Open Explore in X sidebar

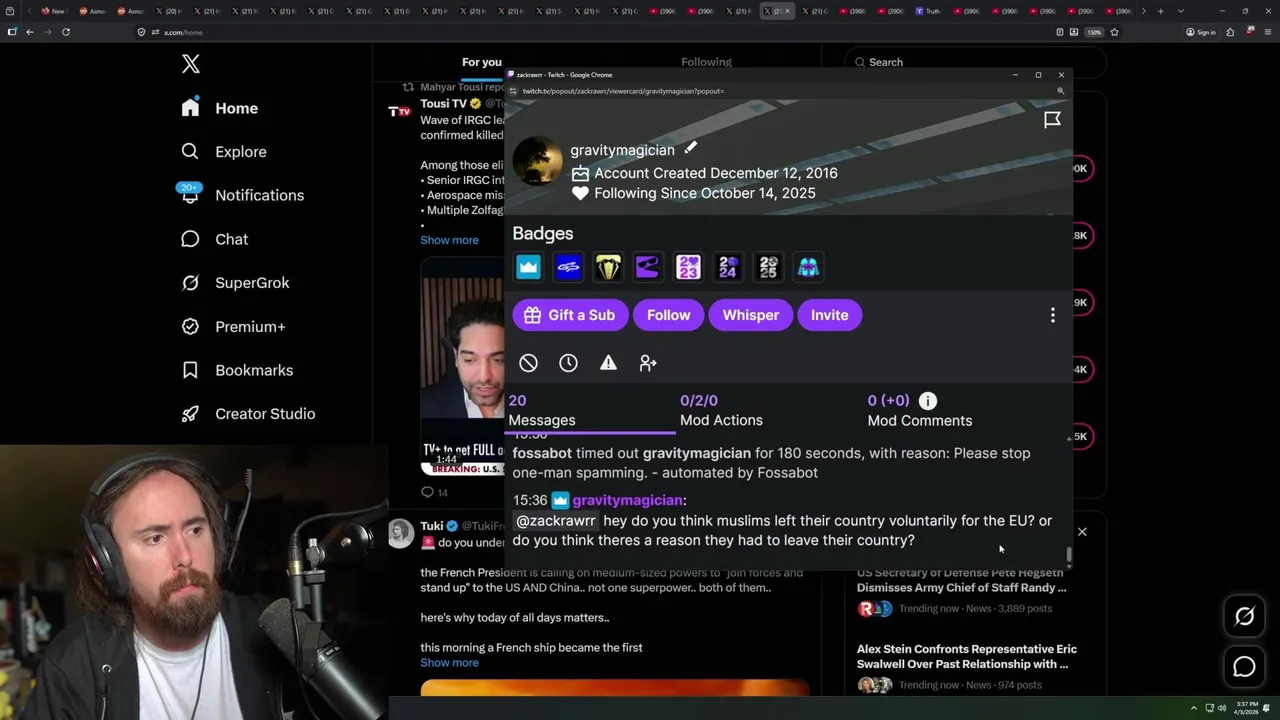(223, 152)
